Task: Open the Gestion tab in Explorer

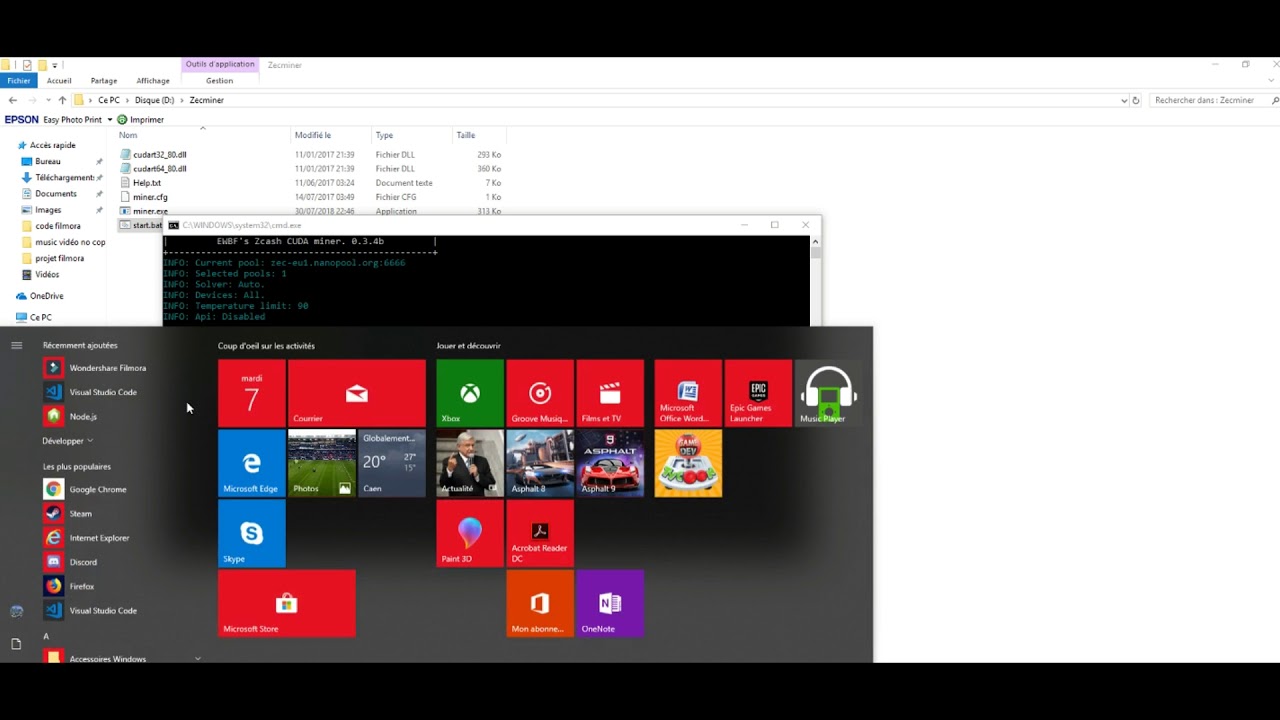Action: [219, 81]
